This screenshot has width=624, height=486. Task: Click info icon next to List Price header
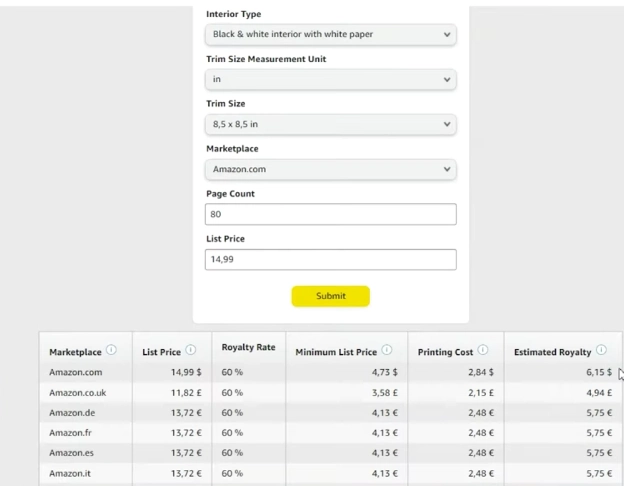tap(190, 351)
